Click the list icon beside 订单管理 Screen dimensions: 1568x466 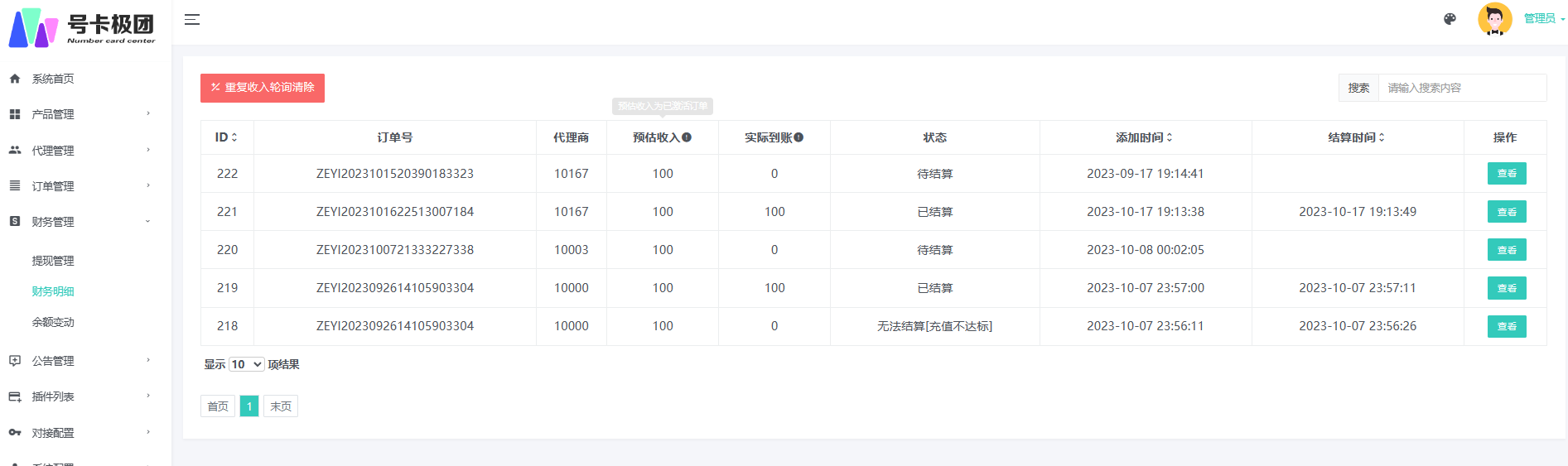point(15,185)
